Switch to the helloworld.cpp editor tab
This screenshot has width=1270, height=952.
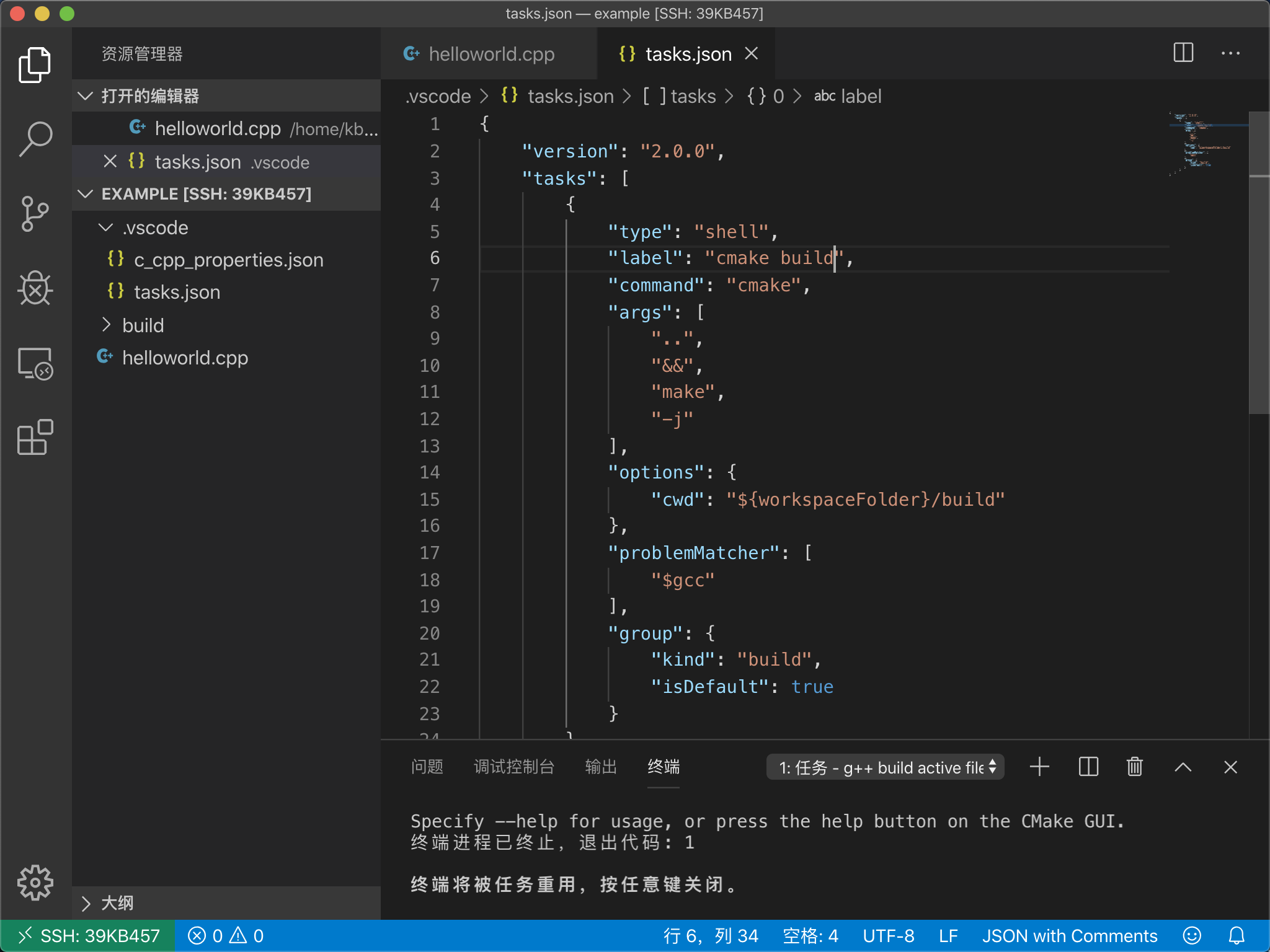click(490, 54)
